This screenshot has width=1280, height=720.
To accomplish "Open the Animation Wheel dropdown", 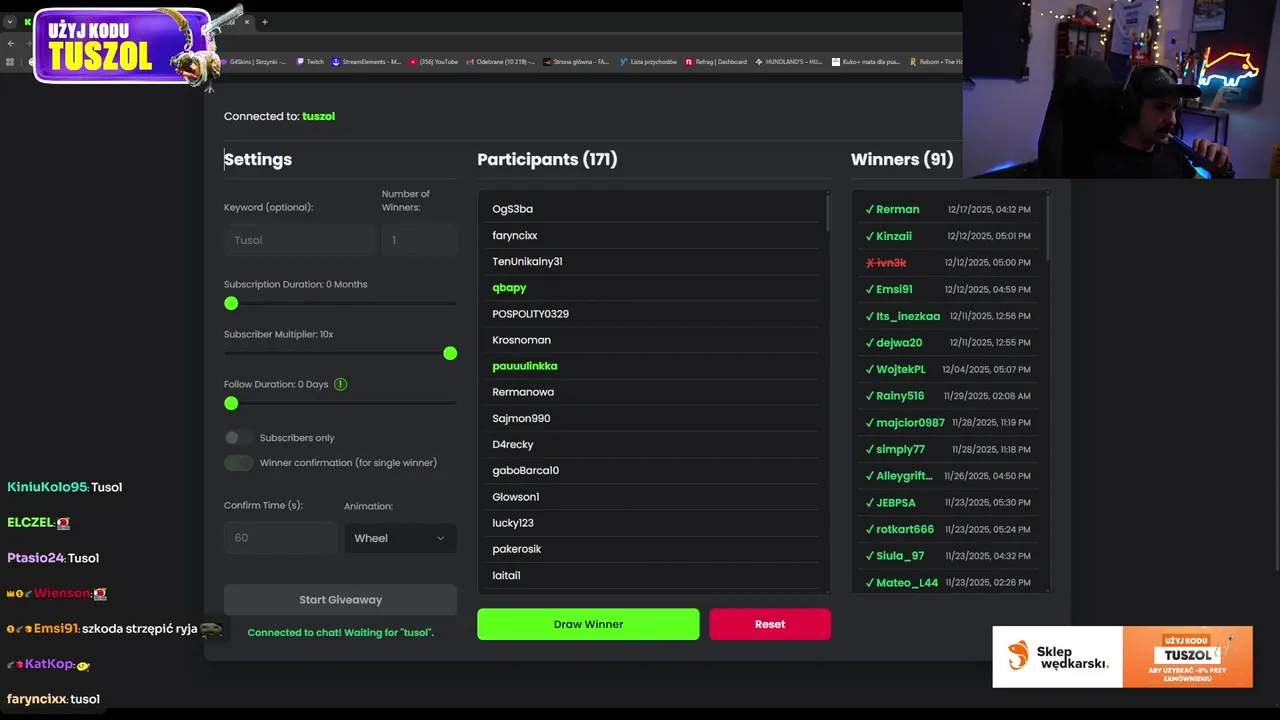I will click(400, 538).
